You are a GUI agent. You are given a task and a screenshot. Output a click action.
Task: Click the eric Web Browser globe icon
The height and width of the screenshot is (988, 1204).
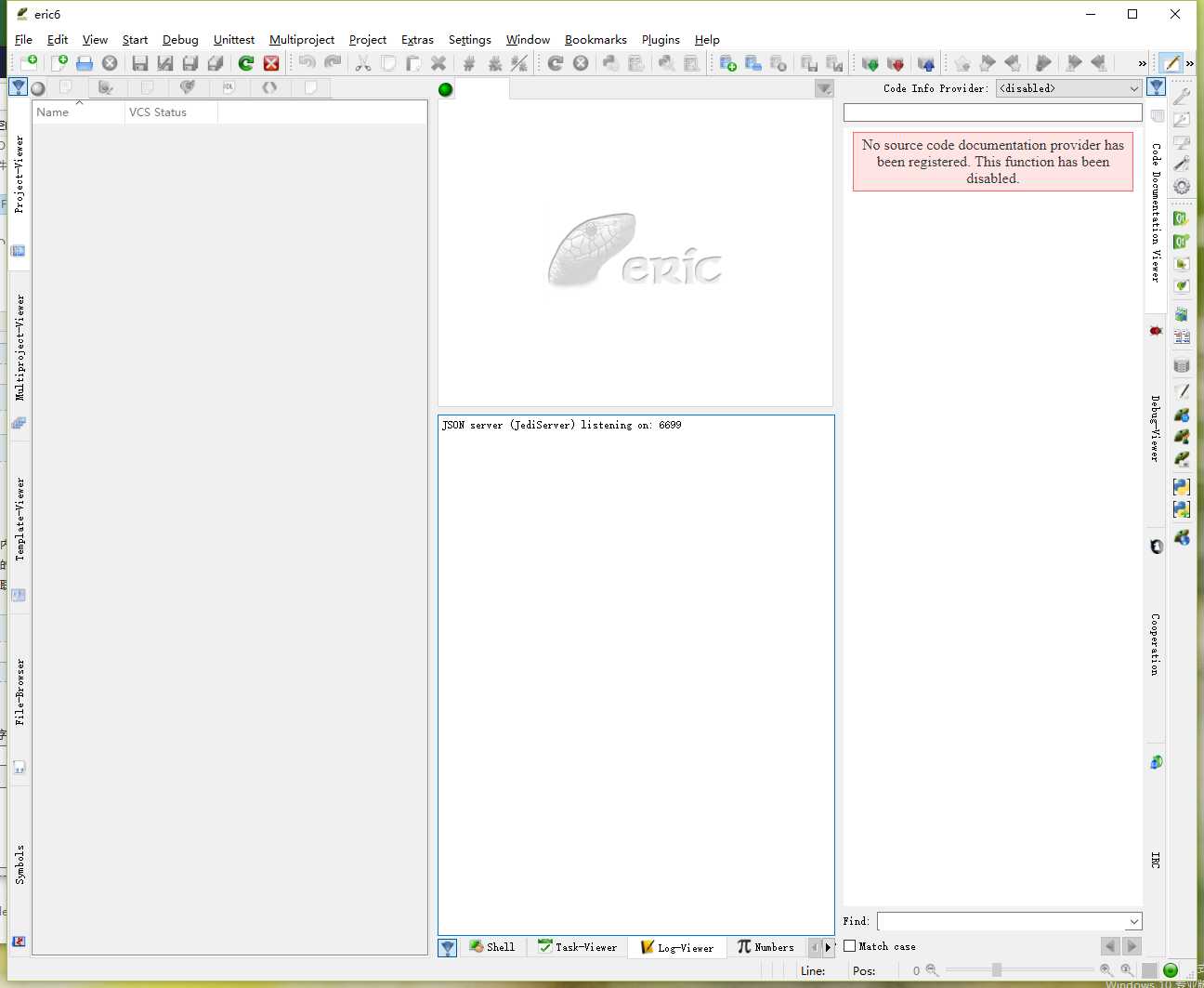(x=1182, y=537)
